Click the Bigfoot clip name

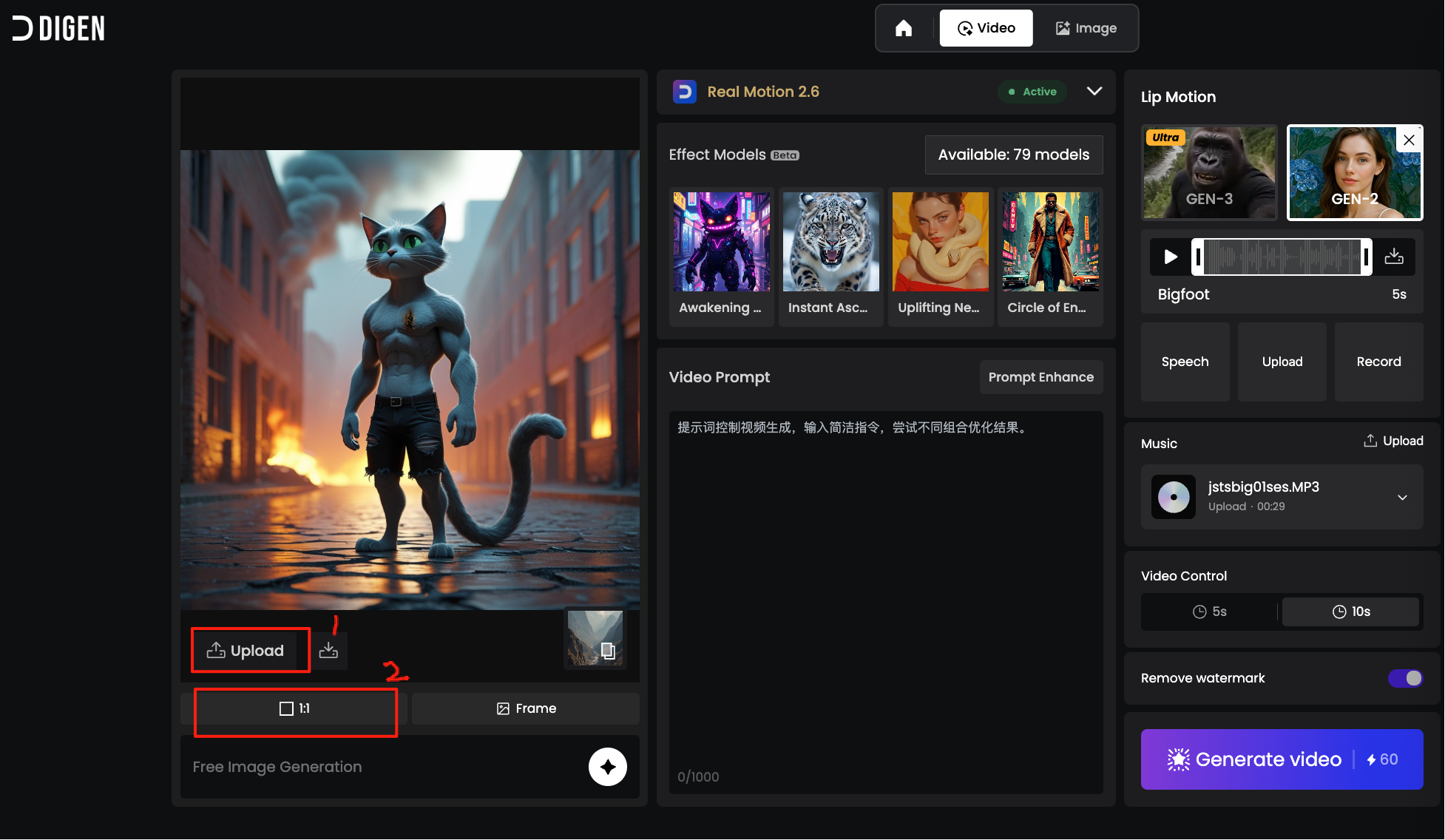(x=1183, y=294)
